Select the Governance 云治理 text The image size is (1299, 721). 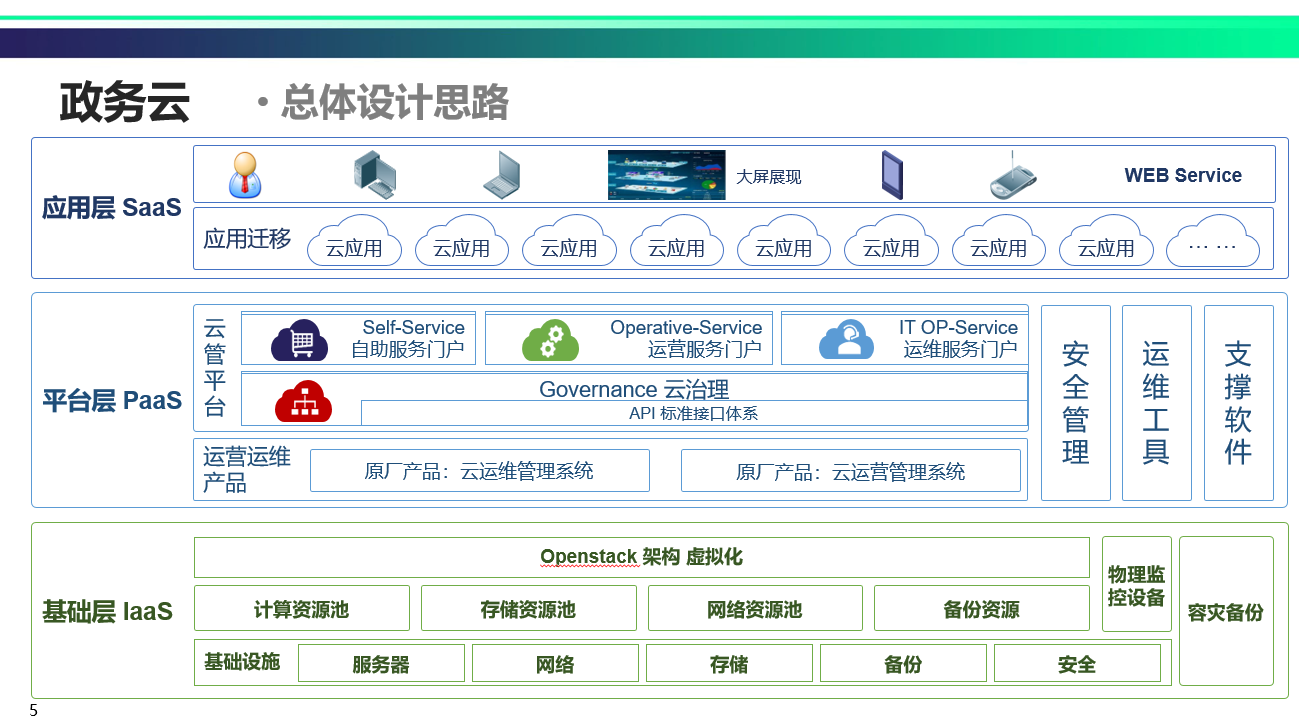[x=634, y=389]
